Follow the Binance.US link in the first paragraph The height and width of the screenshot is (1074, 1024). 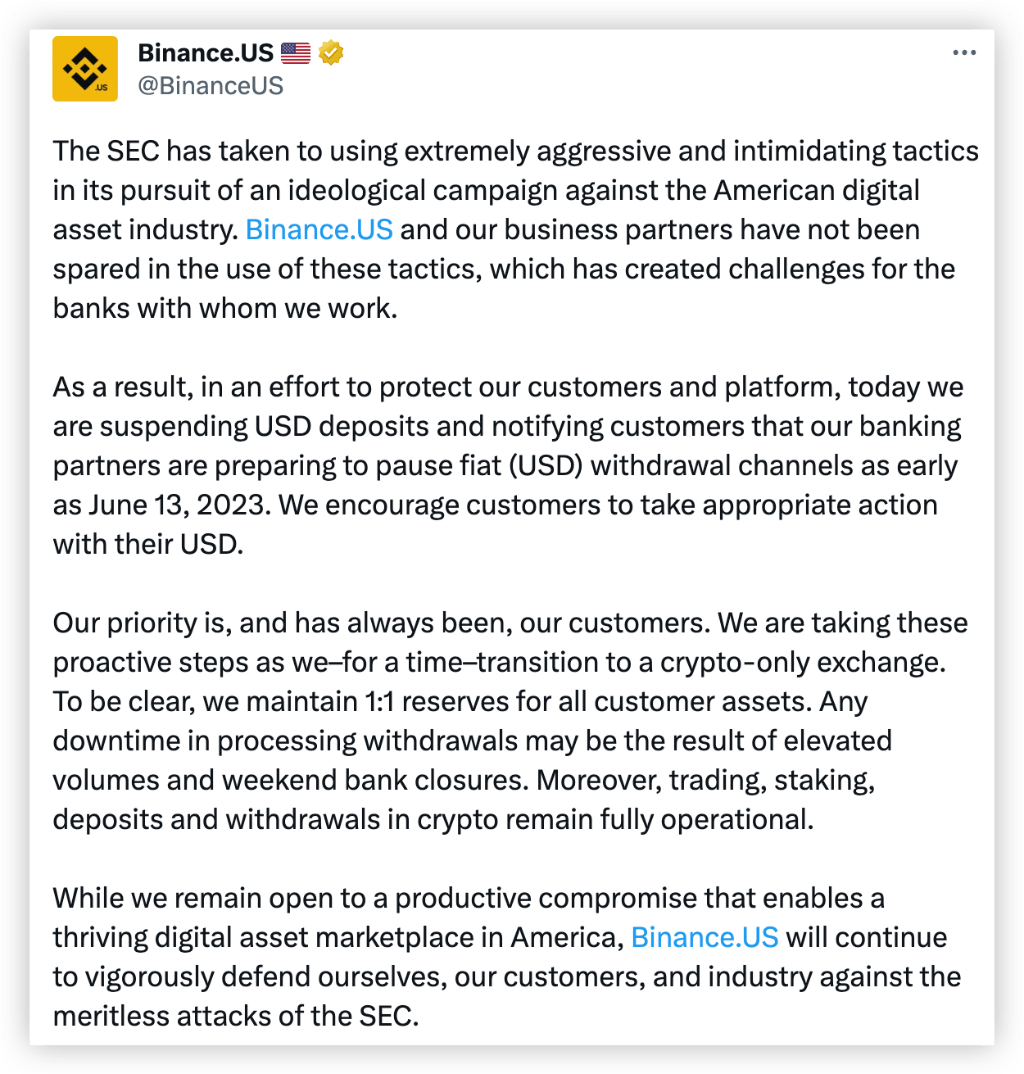point(319,230)
